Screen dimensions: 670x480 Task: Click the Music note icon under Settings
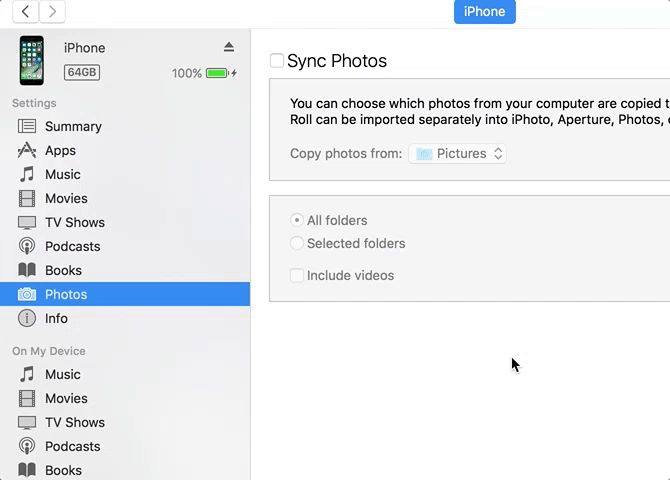[27, 175]
